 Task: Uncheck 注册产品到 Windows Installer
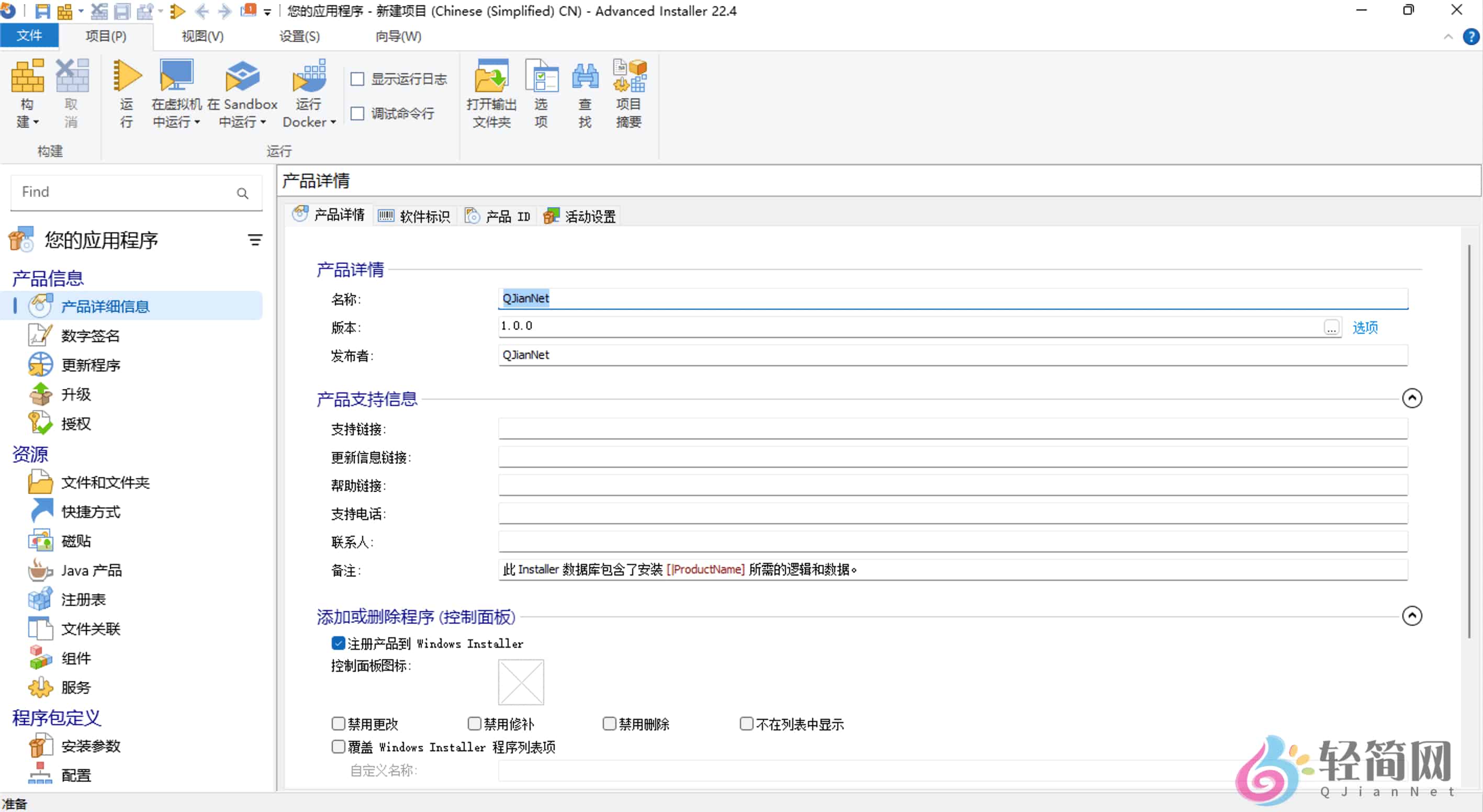pos(338,643)
